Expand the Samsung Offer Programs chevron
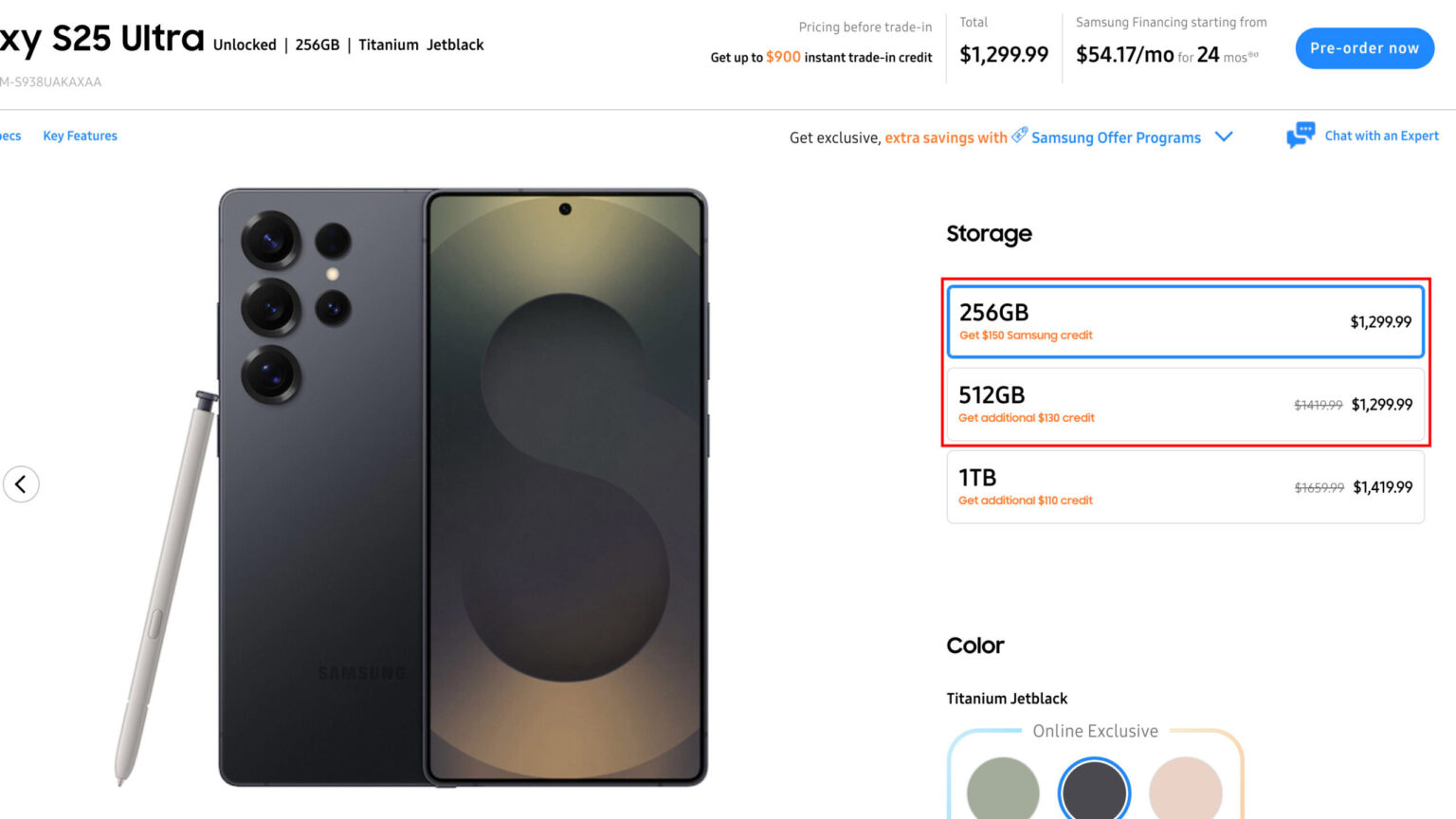This screenshot has height=819, width=1456. (x=1224, y=136)
